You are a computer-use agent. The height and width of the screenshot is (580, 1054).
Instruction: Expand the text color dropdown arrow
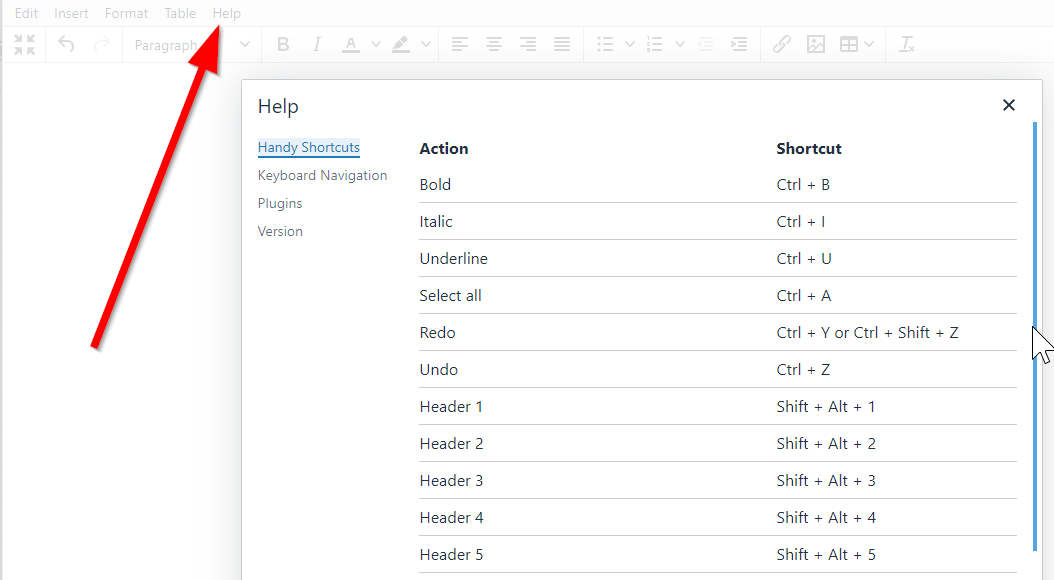tap(376, 44)
